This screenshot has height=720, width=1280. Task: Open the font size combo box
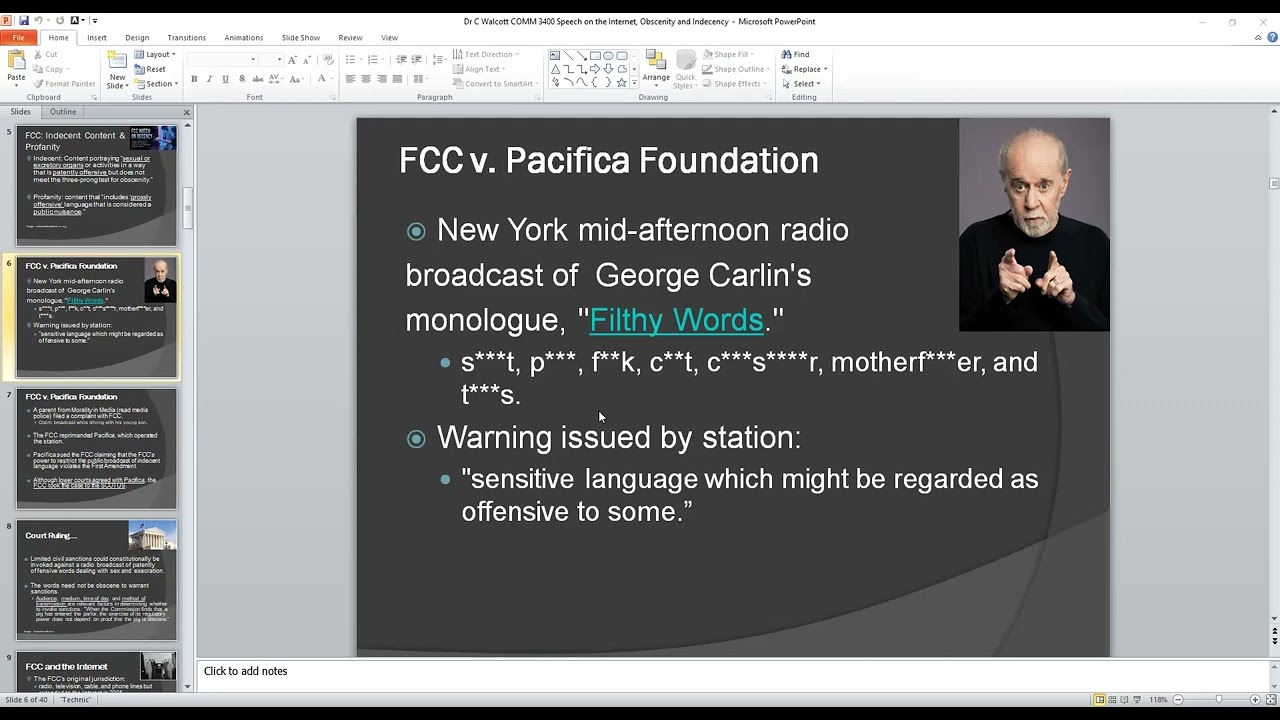coord(271,60)
